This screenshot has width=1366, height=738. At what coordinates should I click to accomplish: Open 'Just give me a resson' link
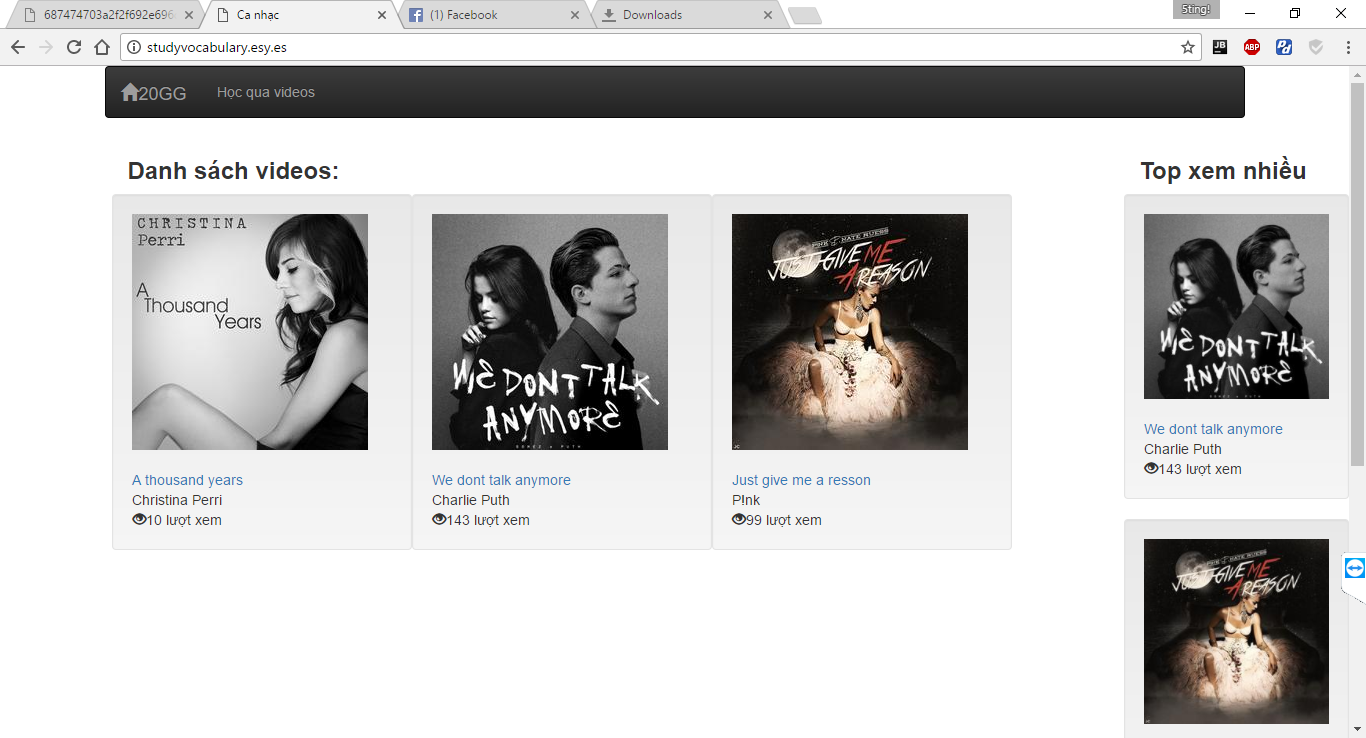(x=801, y=480)
